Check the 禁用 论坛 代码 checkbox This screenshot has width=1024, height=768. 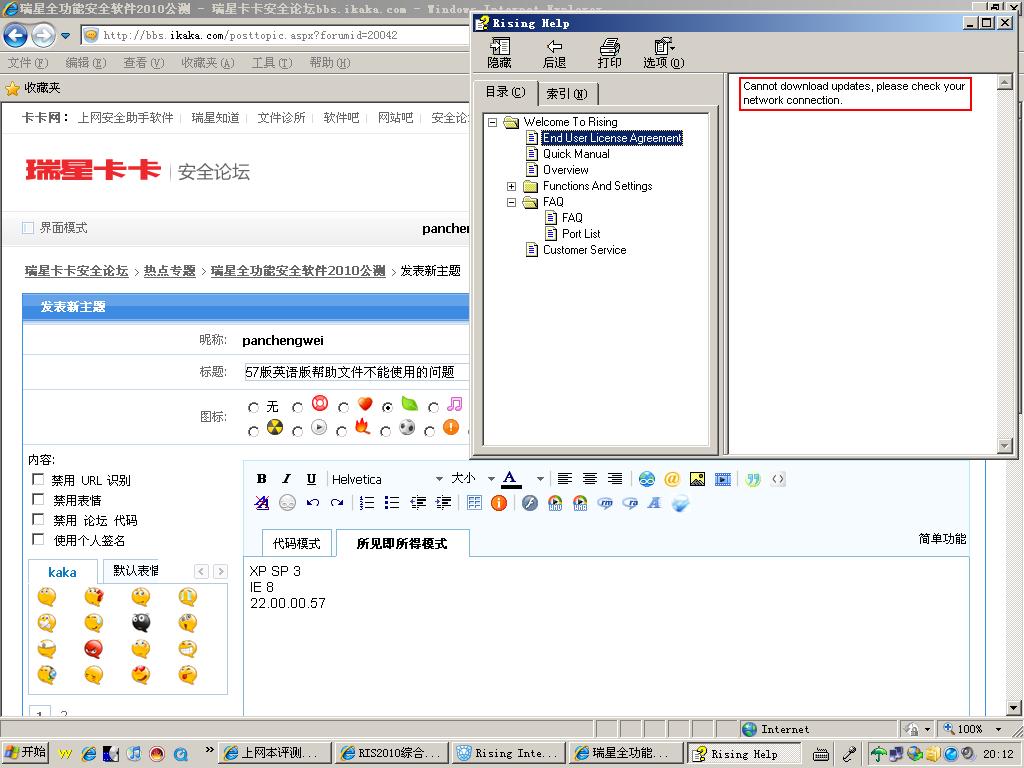[38, 519]
